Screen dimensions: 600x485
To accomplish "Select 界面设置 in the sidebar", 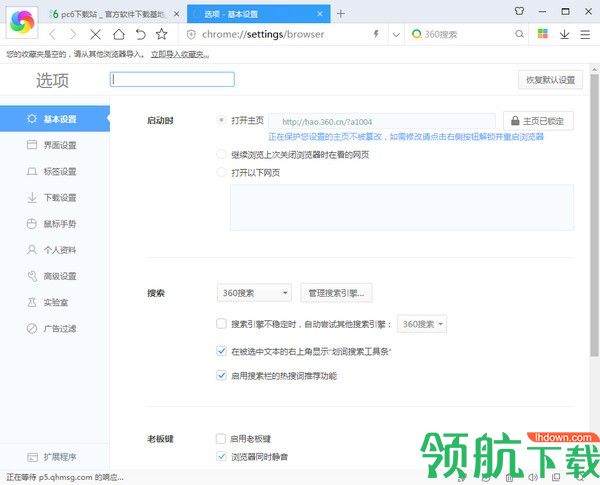I will point(55,145).
